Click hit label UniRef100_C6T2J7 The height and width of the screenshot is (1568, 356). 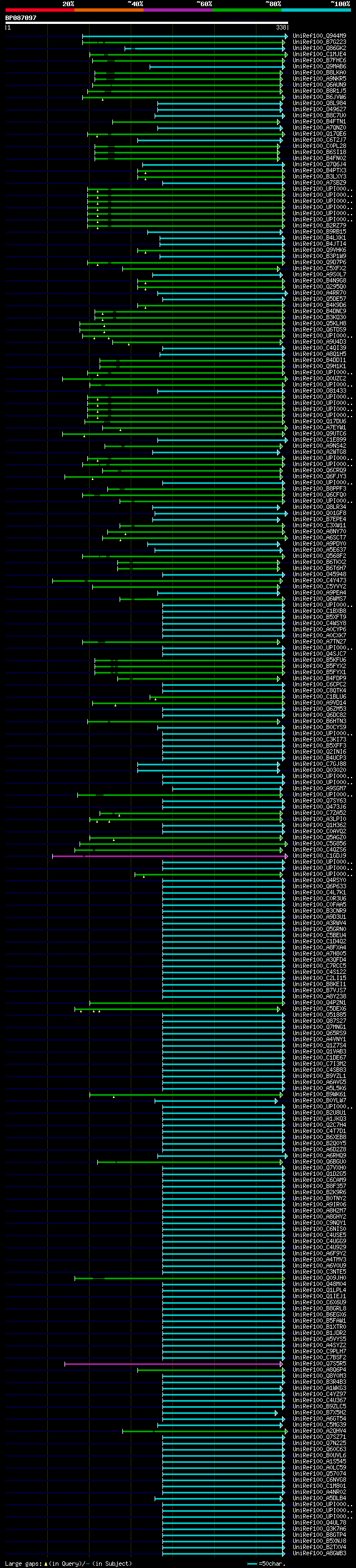(319, 140)
